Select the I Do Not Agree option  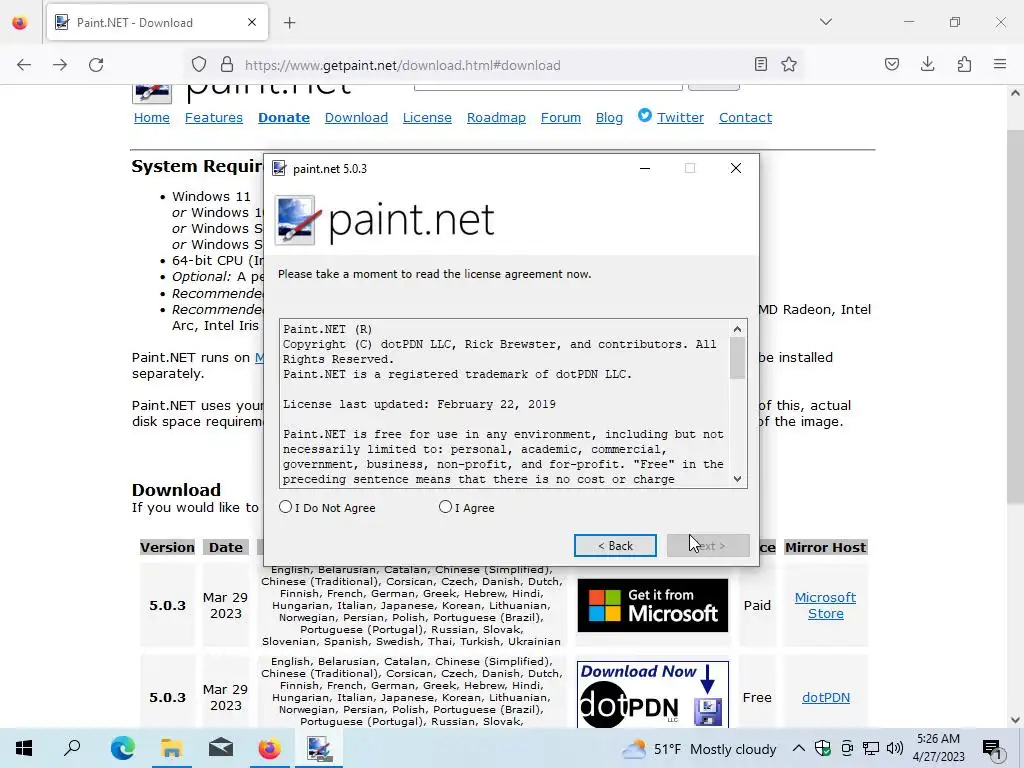tap(285, 507)
